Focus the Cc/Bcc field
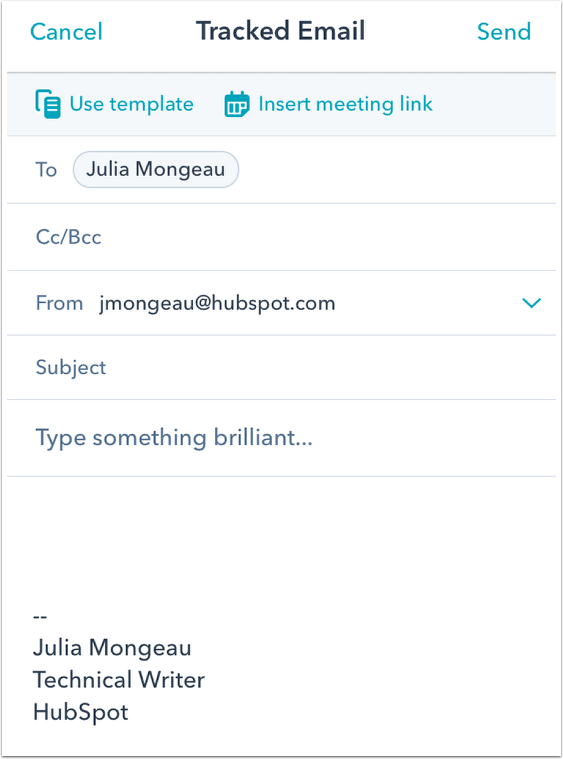This screenshot has height=759, width=563. pos(281,237)
